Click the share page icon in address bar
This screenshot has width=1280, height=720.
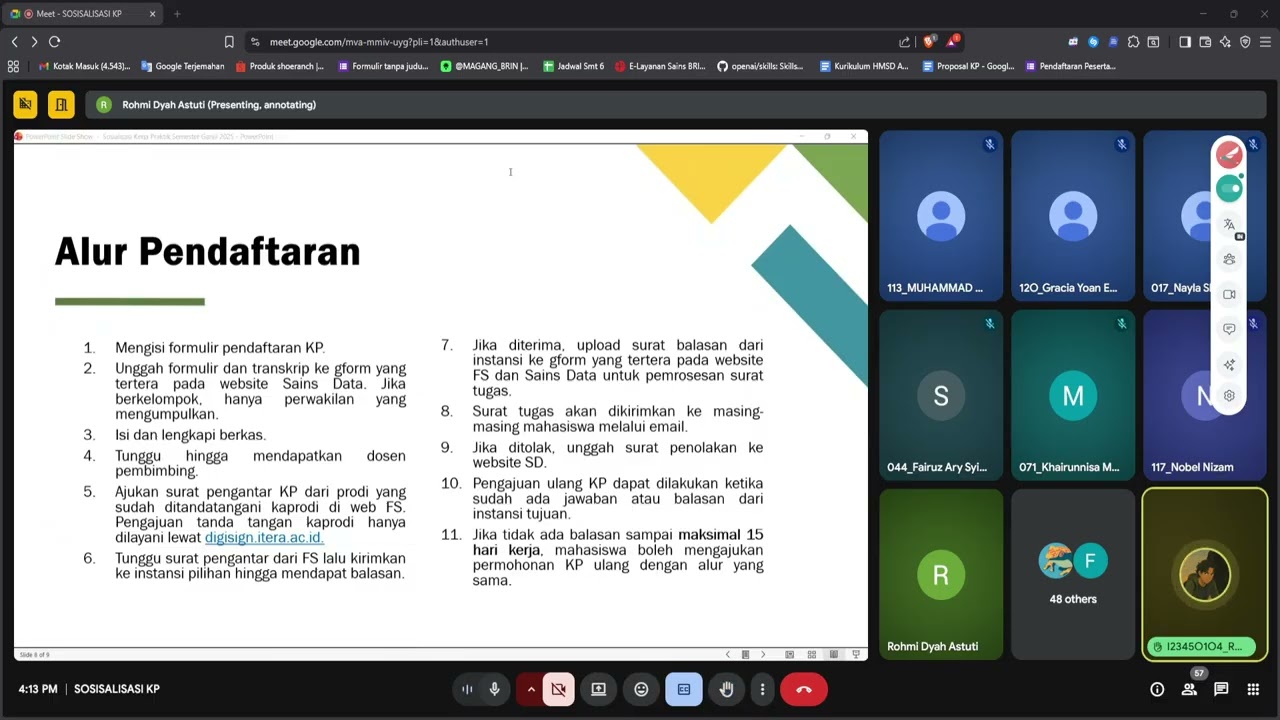tap(904, 42)
